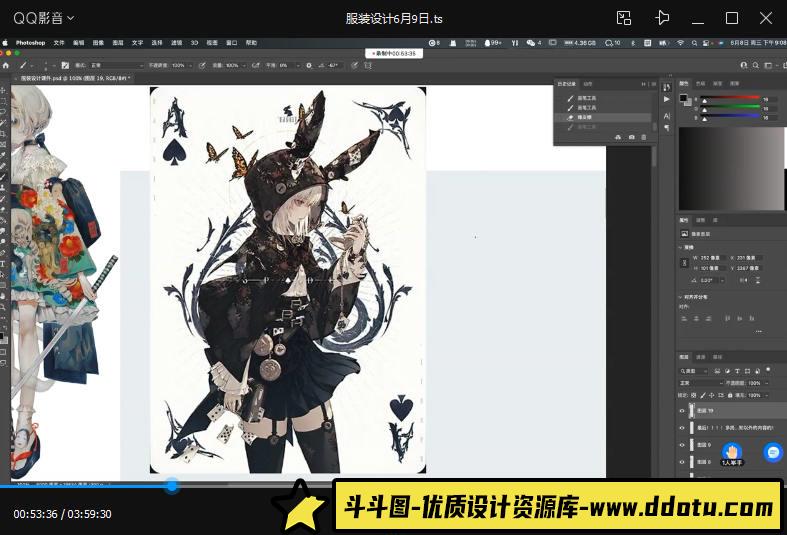Click the WeChat icon in macOS menu bar
The image size is (787, 535).
coord(531,43)
